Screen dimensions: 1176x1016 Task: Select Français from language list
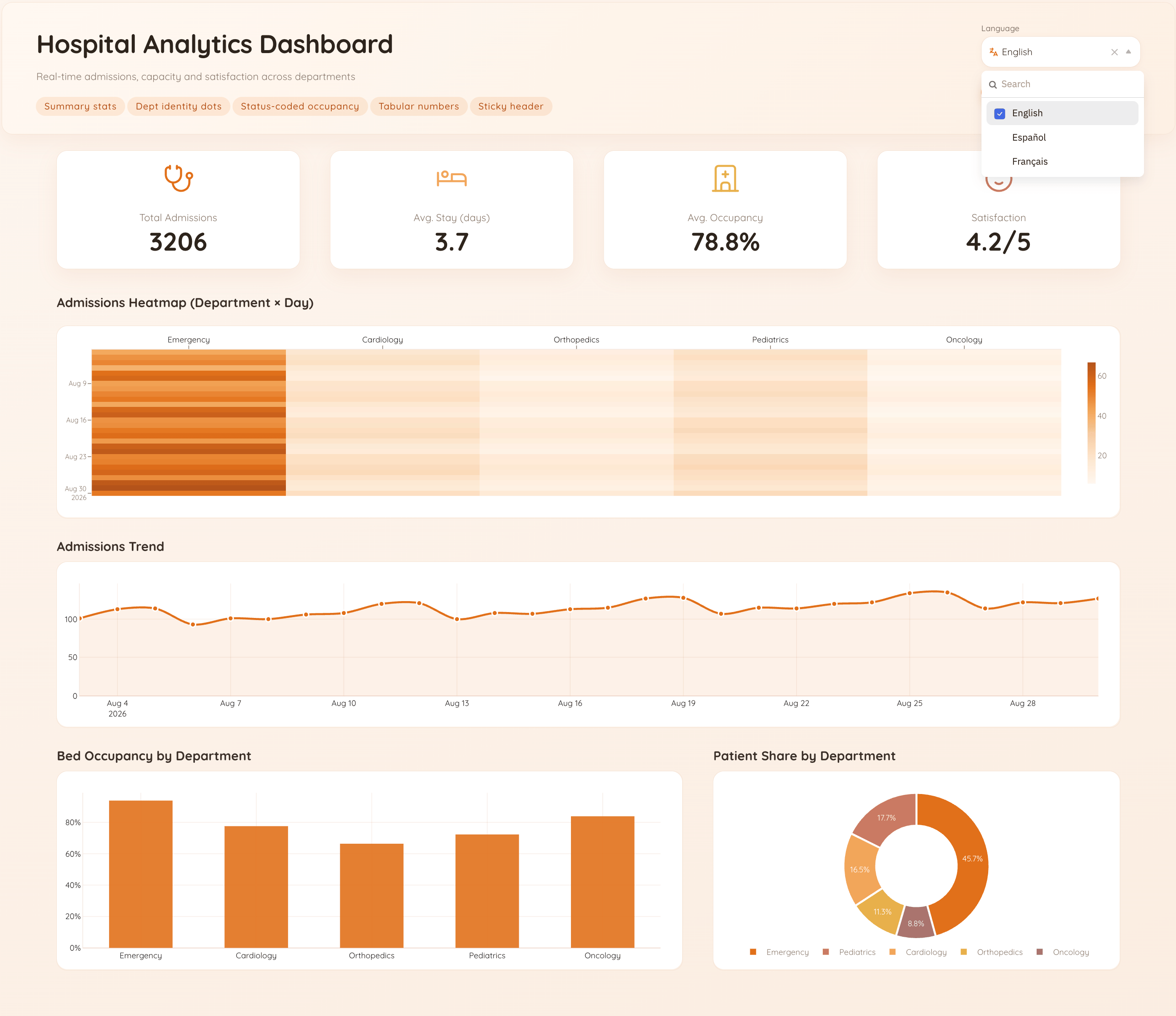1062,161
